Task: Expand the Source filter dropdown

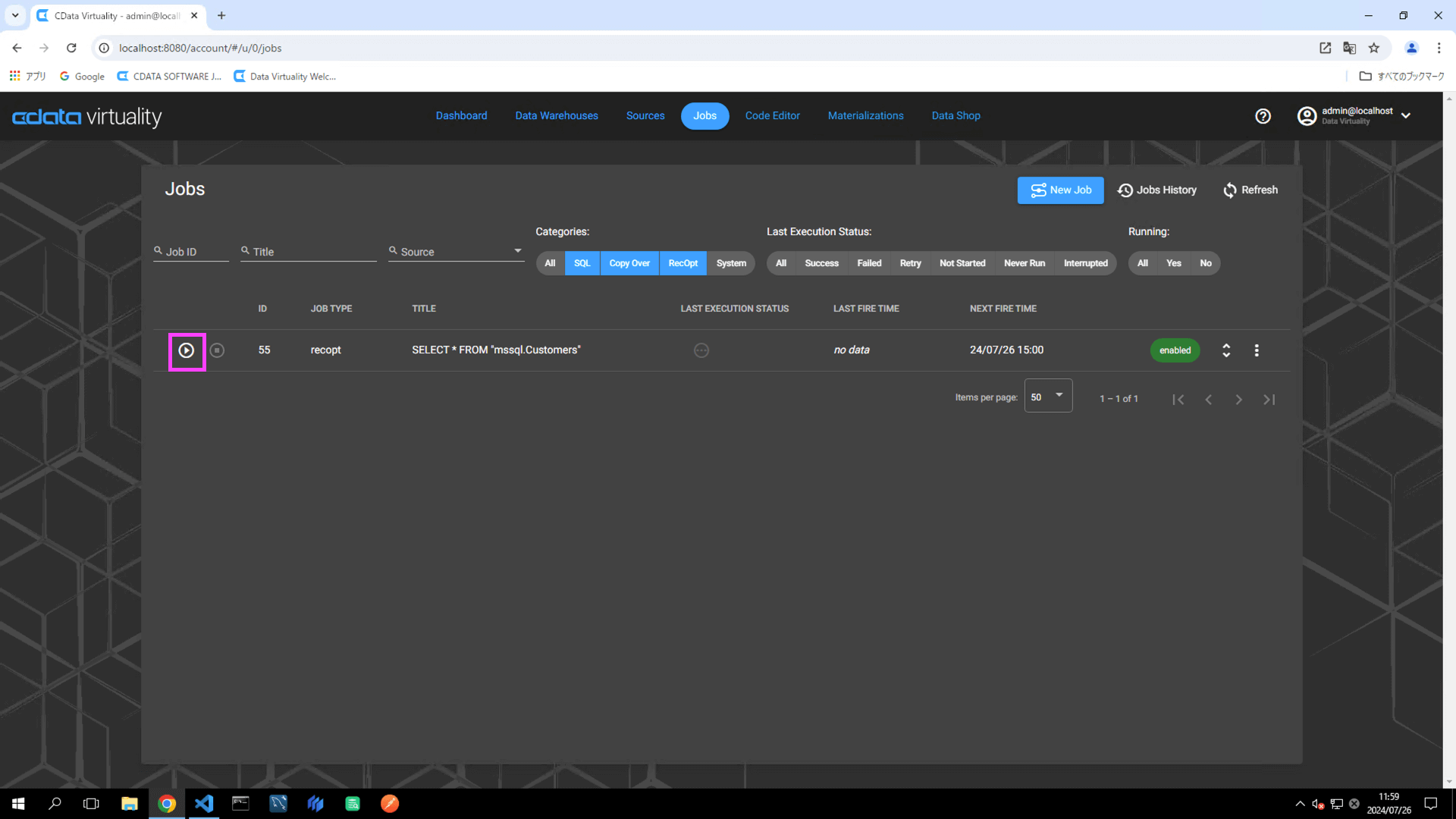Action: coord(517,251)
